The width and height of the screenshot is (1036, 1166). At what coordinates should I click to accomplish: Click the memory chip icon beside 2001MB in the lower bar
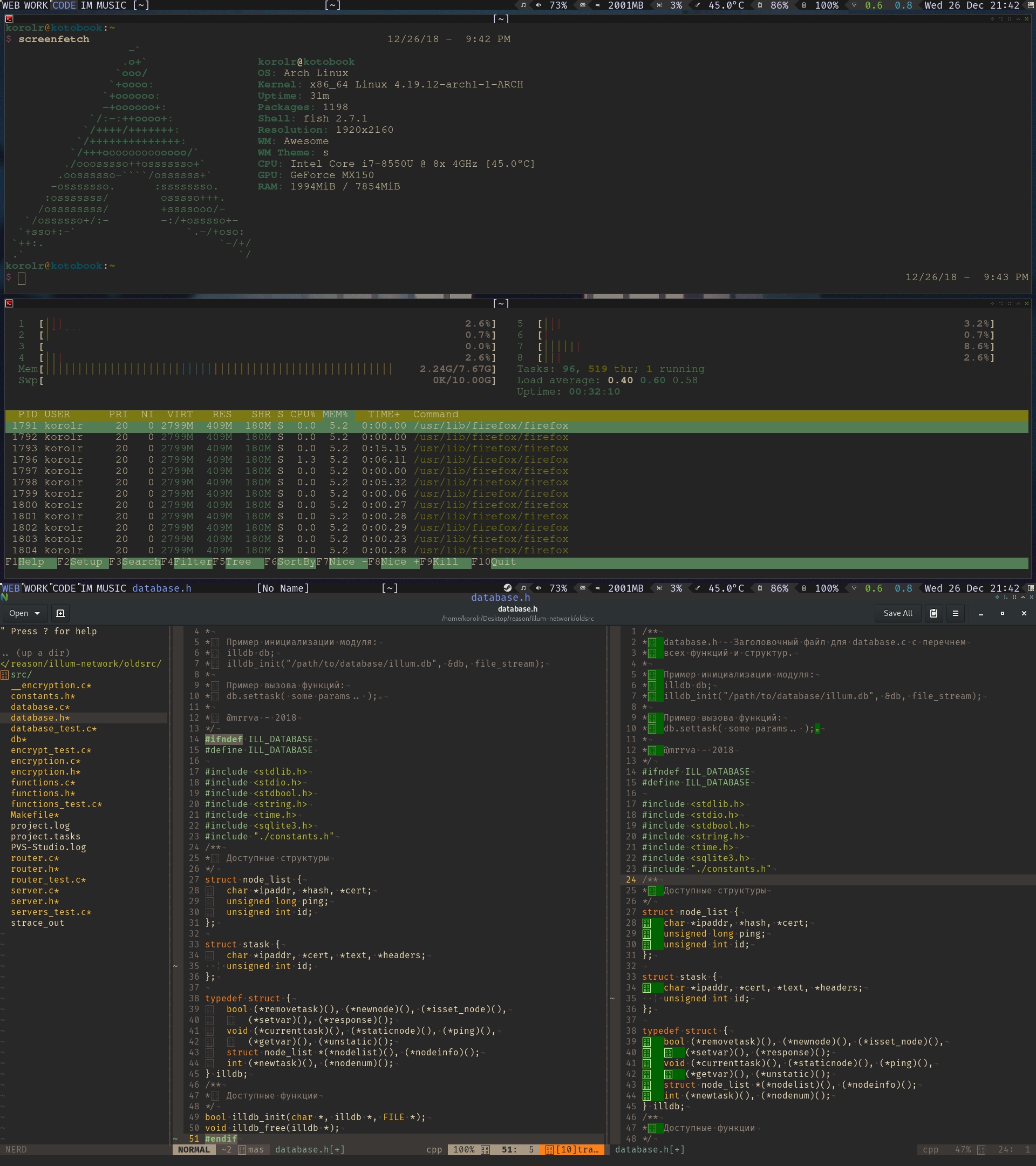[x=597, y=588]
